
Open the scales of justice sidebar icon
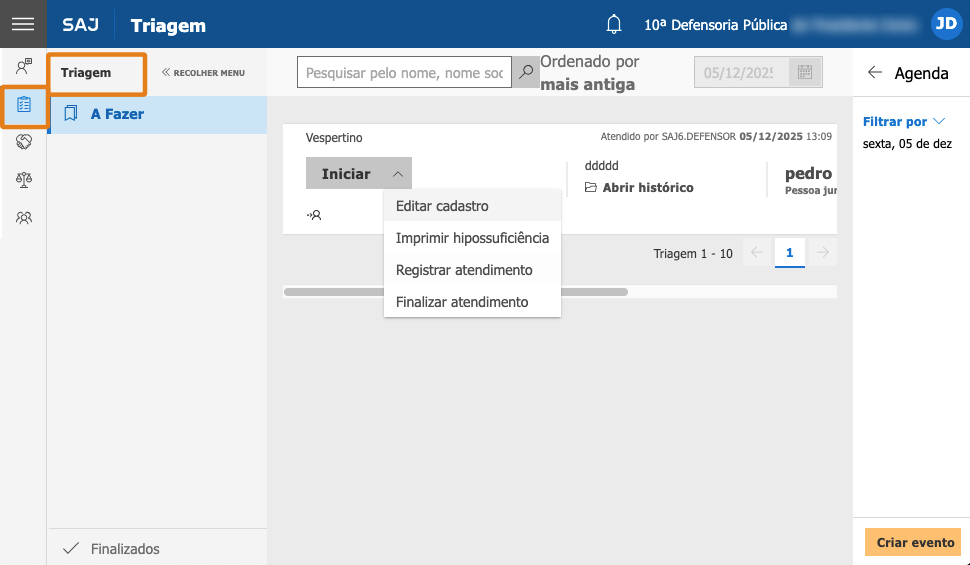click(24, 180)
